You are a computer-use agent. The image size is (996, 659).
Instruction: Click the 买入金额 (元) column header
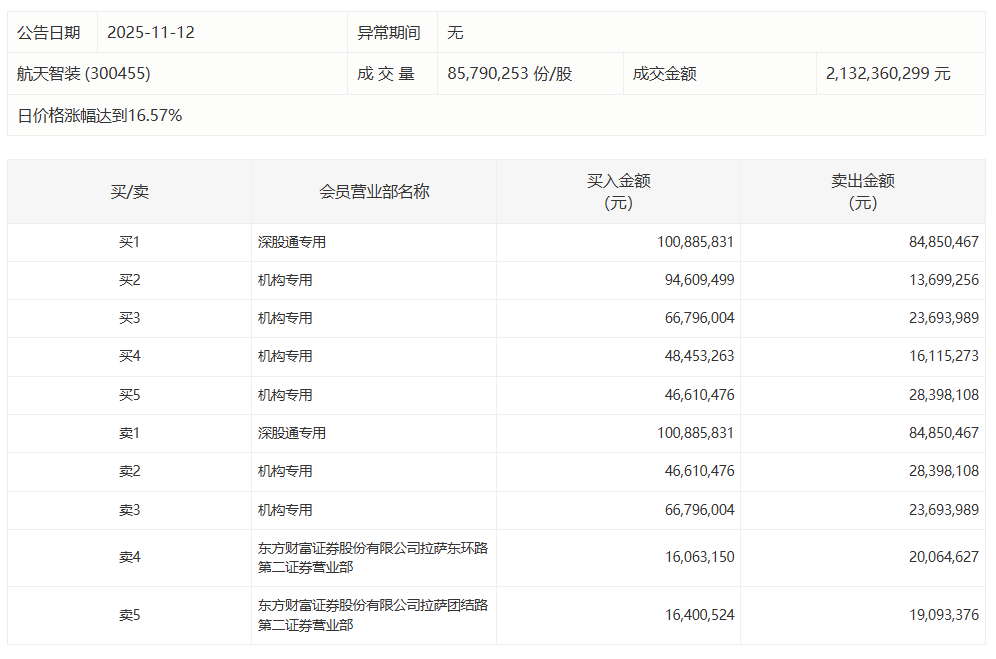[x=618, y=191]
